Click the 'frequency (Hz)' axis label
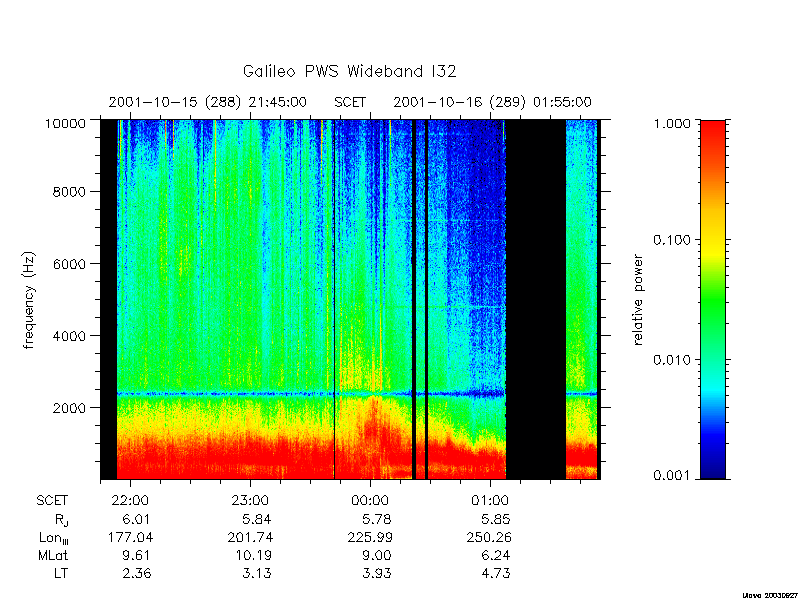This screenshot has height=600, width=800. (29, 300)
